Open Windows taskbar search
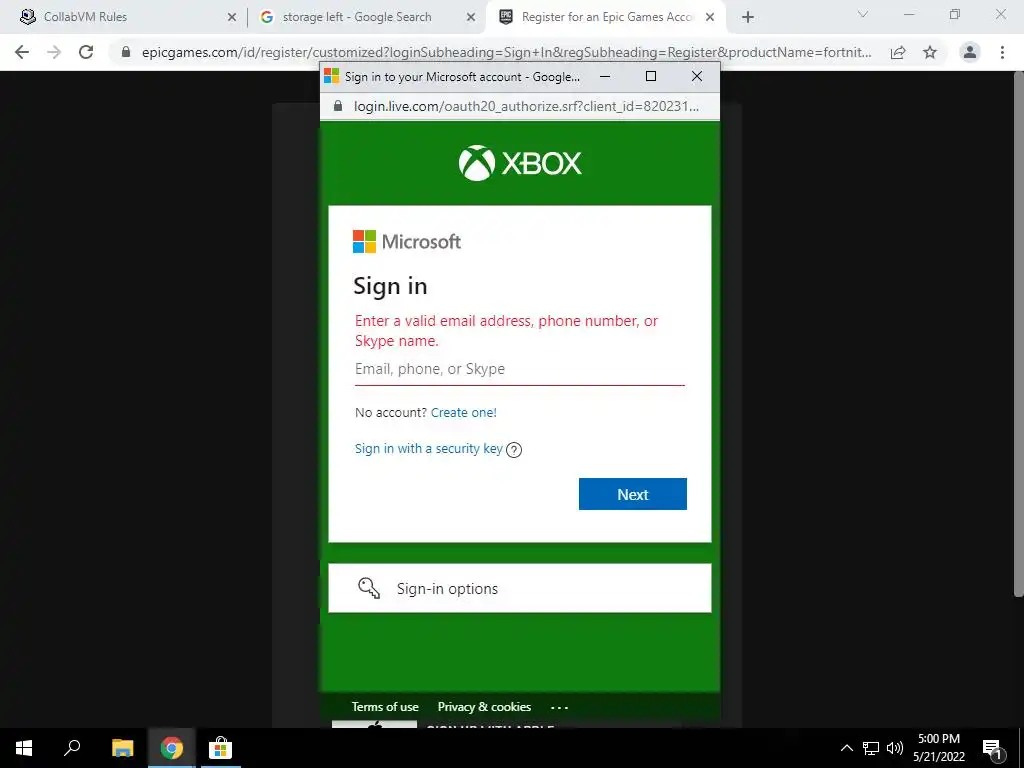Viewport: 1024px width, 768px height. pyautogui.click(x=72, y=748)
